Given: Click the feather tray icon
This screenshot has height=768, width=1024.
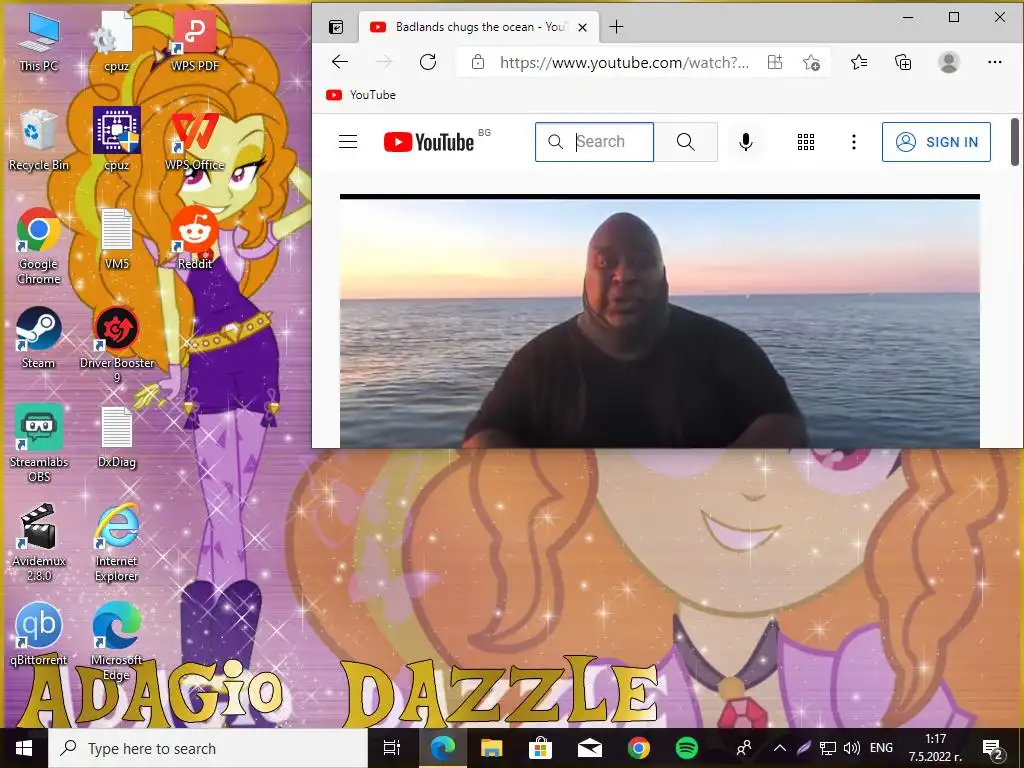Looking at the screenshot, I should coord(803,748).
